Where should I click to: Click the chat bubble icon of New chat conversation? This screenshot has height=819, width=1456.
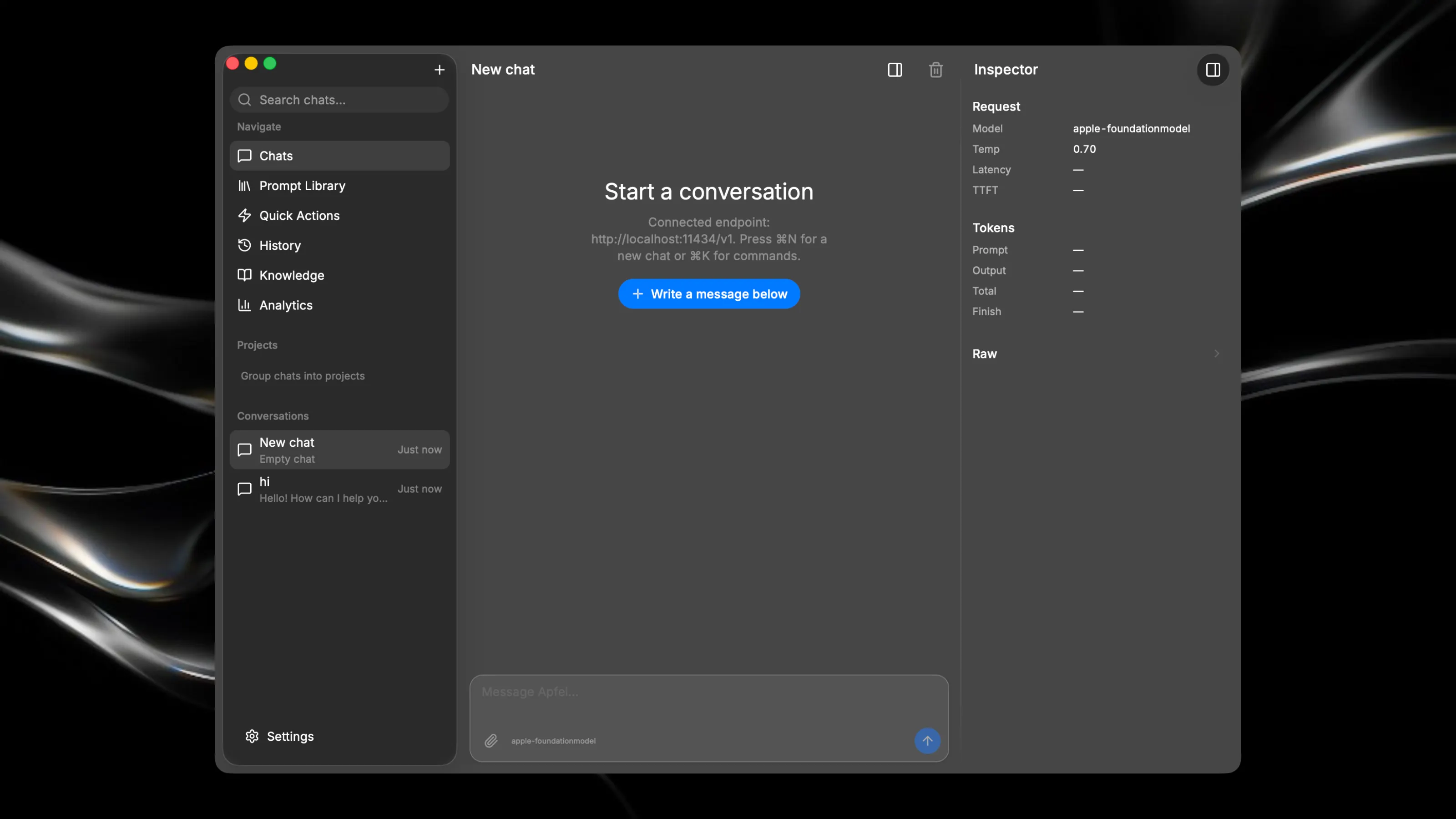(x=244, y=450)
